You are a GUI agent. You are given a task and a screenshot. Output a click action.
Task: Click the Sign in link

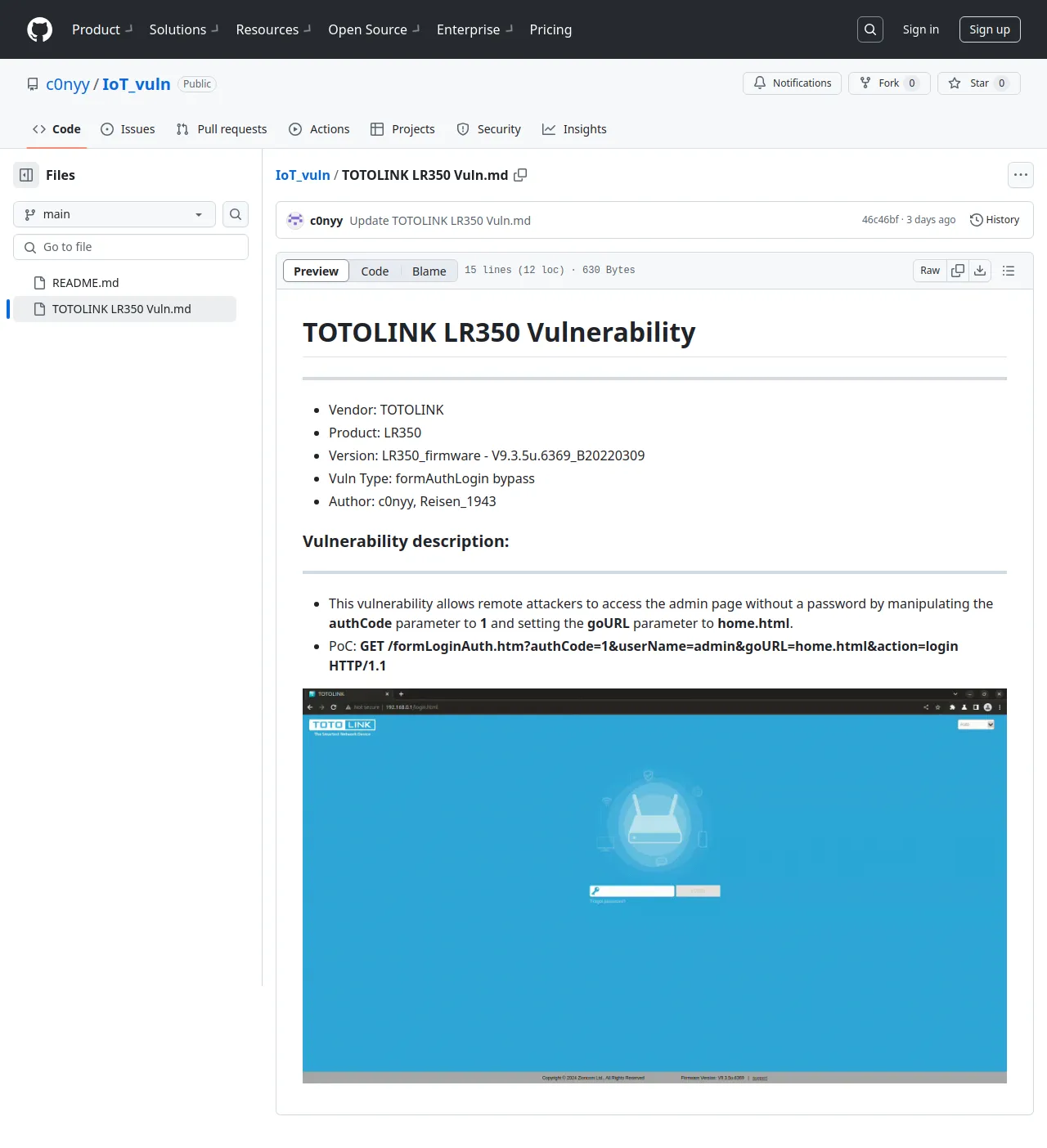click(x=921, y=29)
